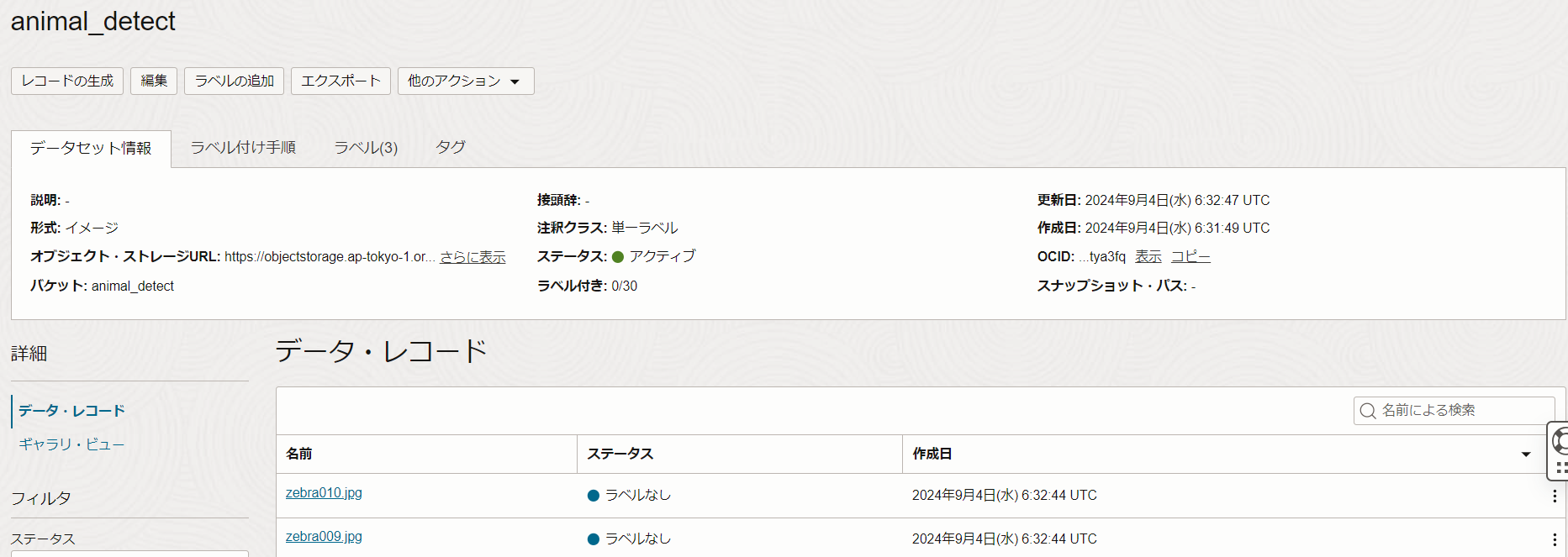Switch to the タグ tab
The image size is (1568, 557).
pos(451,147)
